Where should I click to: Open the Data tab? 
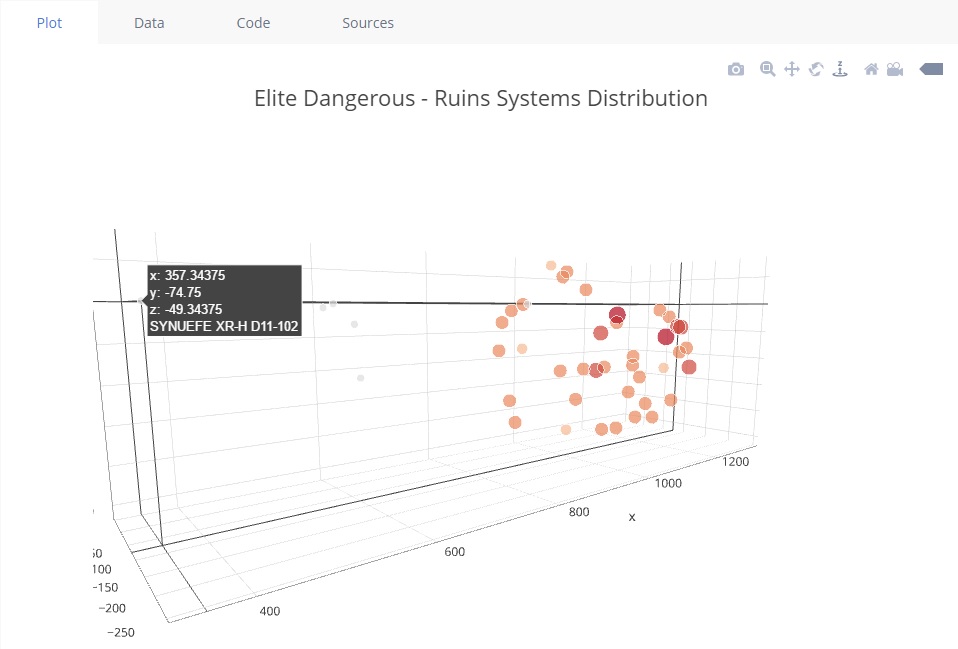click(x=149, y=23)
